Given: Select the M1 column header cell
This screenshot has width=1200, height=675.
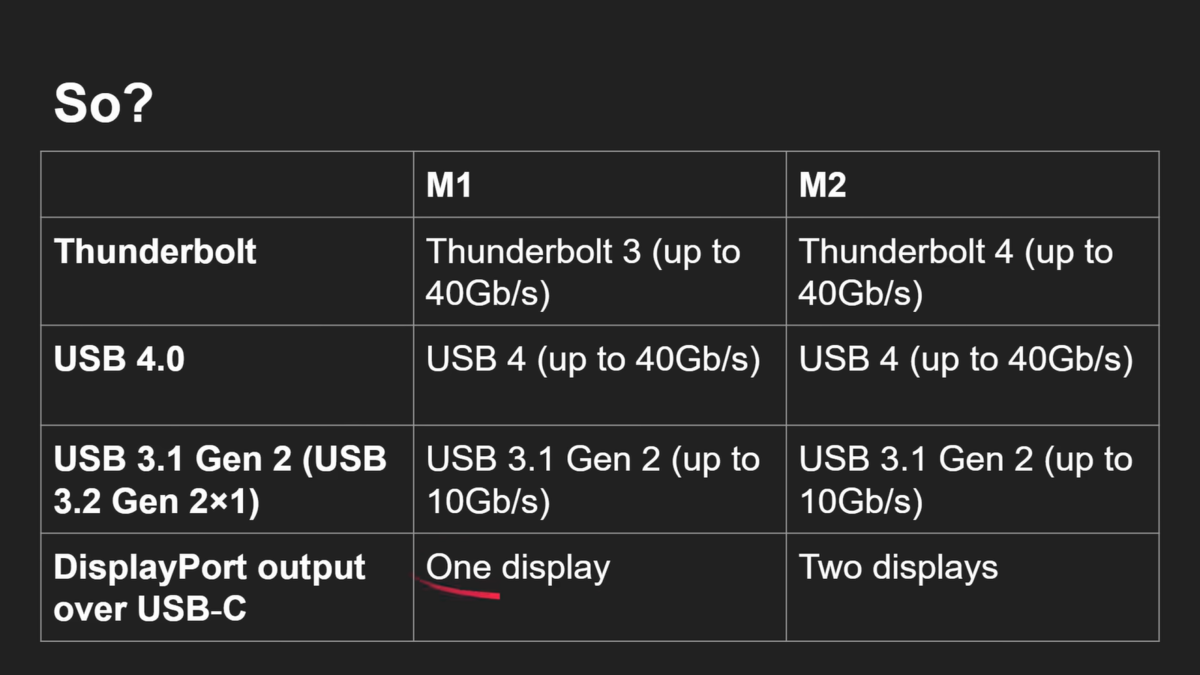Looking at the screenshot, I should point(600,185).
